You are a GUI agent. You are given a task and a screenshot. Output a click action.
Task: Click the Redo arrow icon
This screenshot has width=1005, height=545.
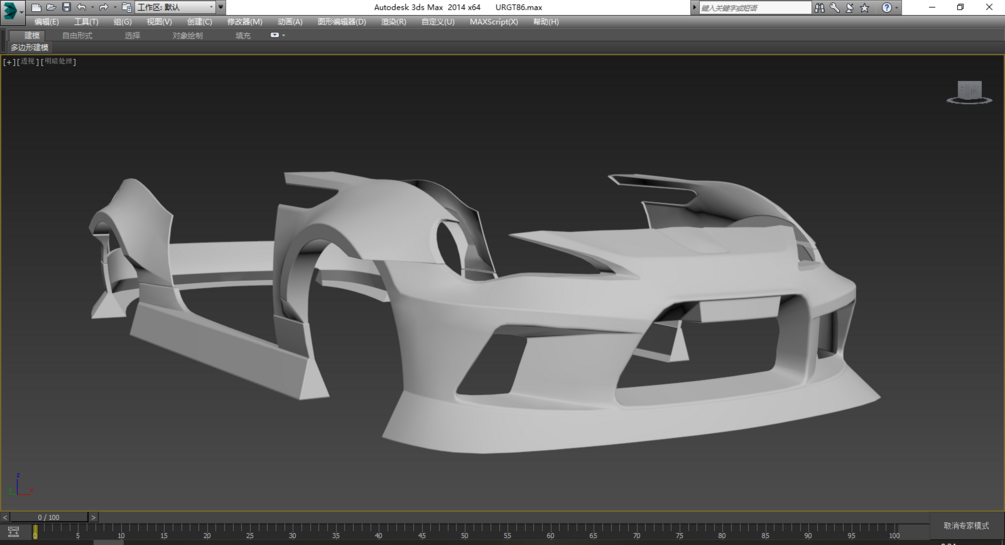click(102, 7)
